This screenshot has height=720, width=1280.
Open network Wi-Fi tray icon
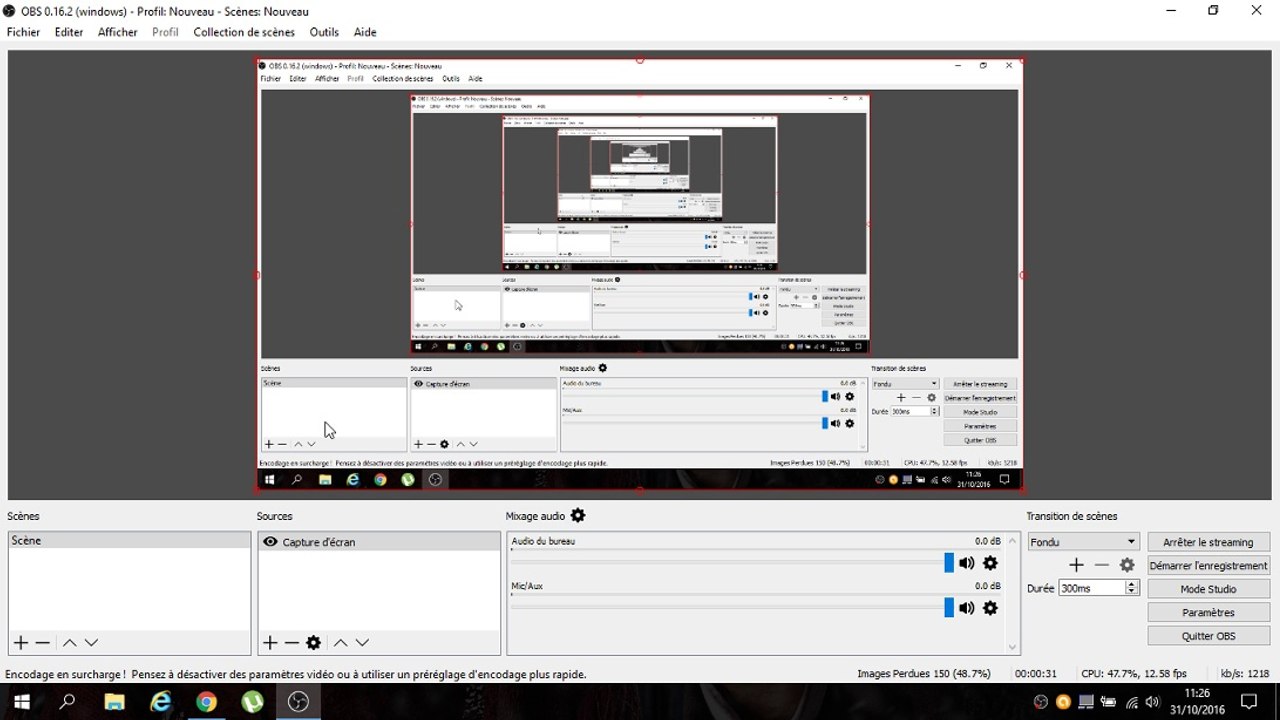pos(1132,702)
